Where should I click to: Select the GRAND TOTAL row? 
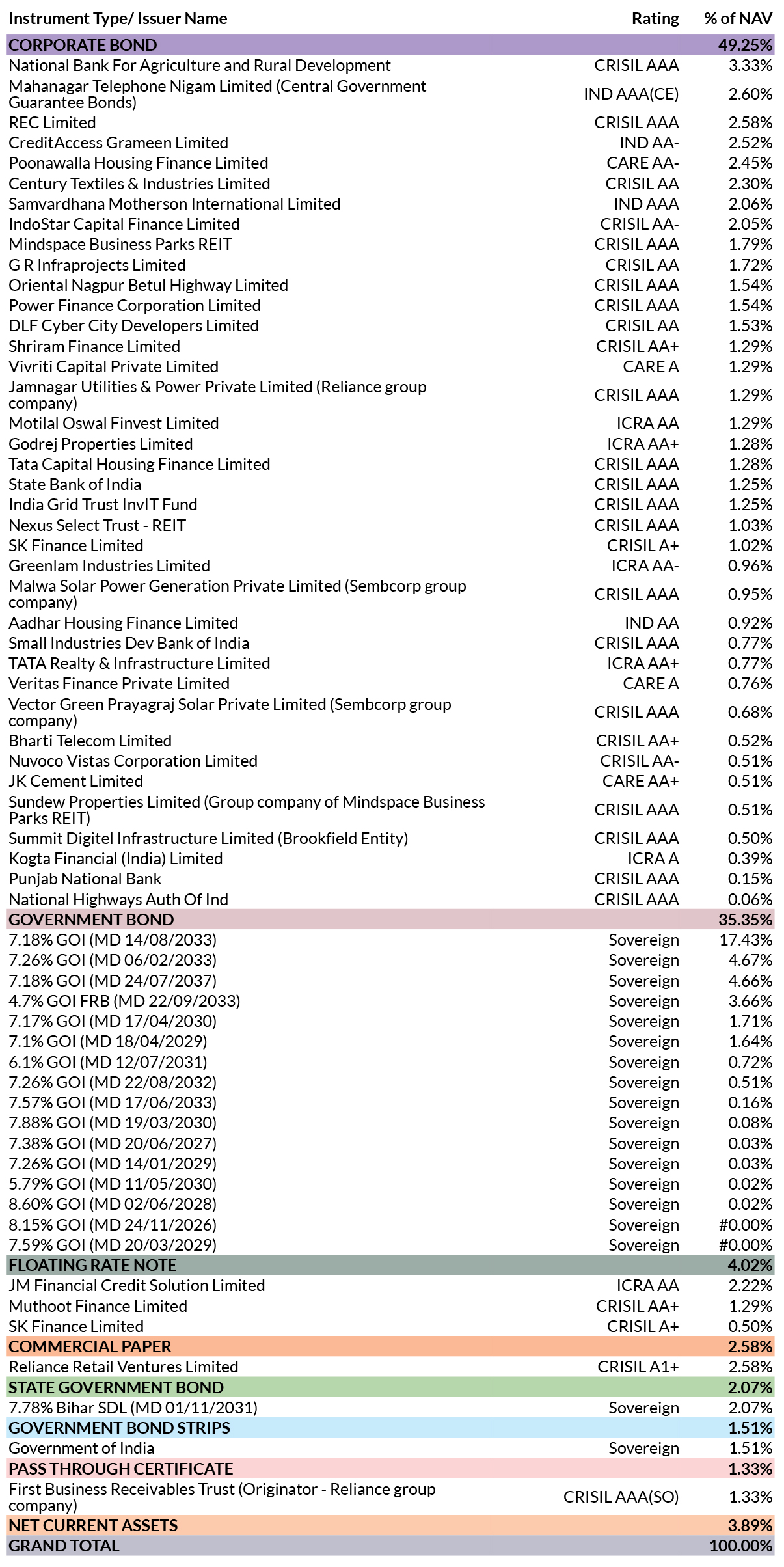pos(390,1546)
